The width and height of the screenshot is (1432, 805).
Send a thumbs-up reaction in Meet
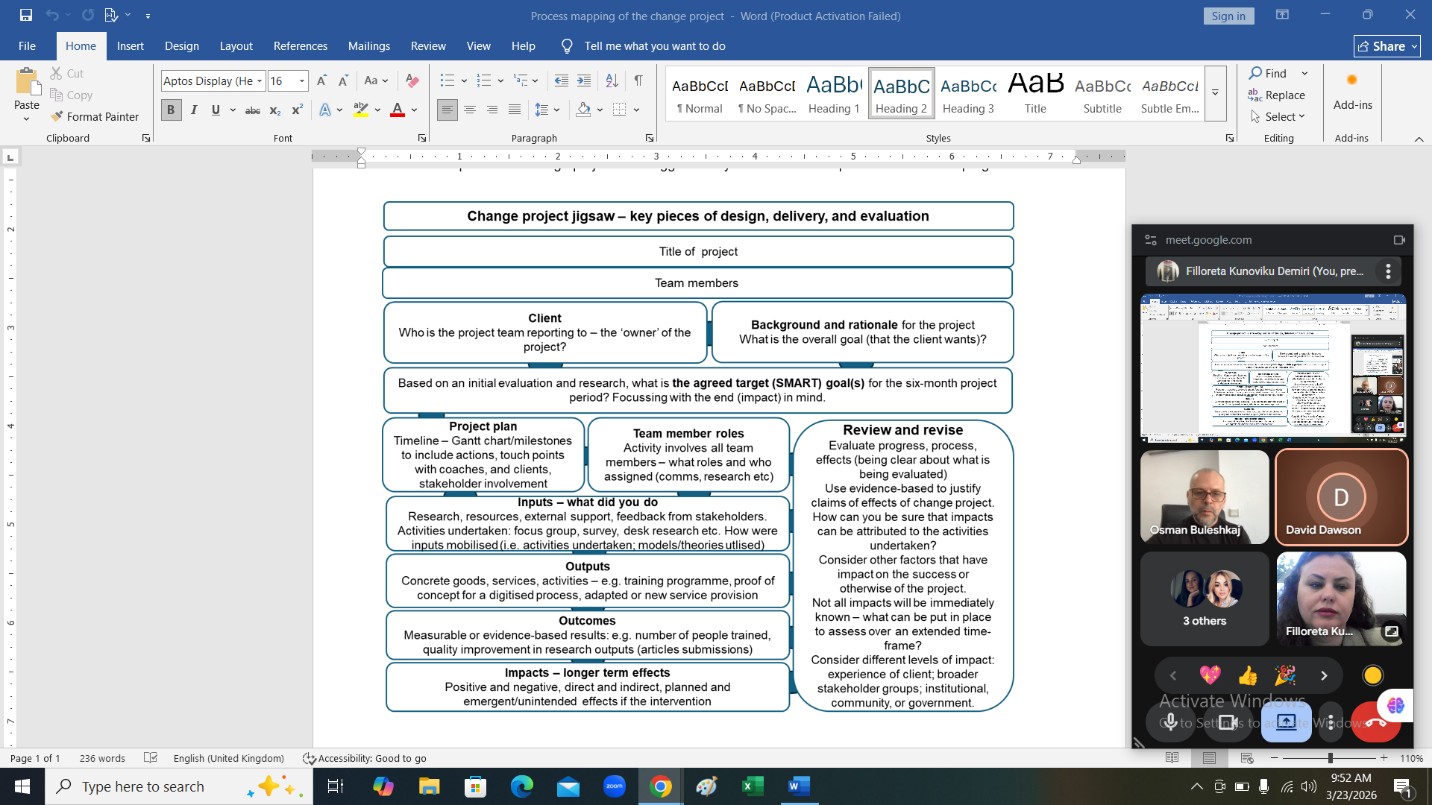tap(1247, 676)
